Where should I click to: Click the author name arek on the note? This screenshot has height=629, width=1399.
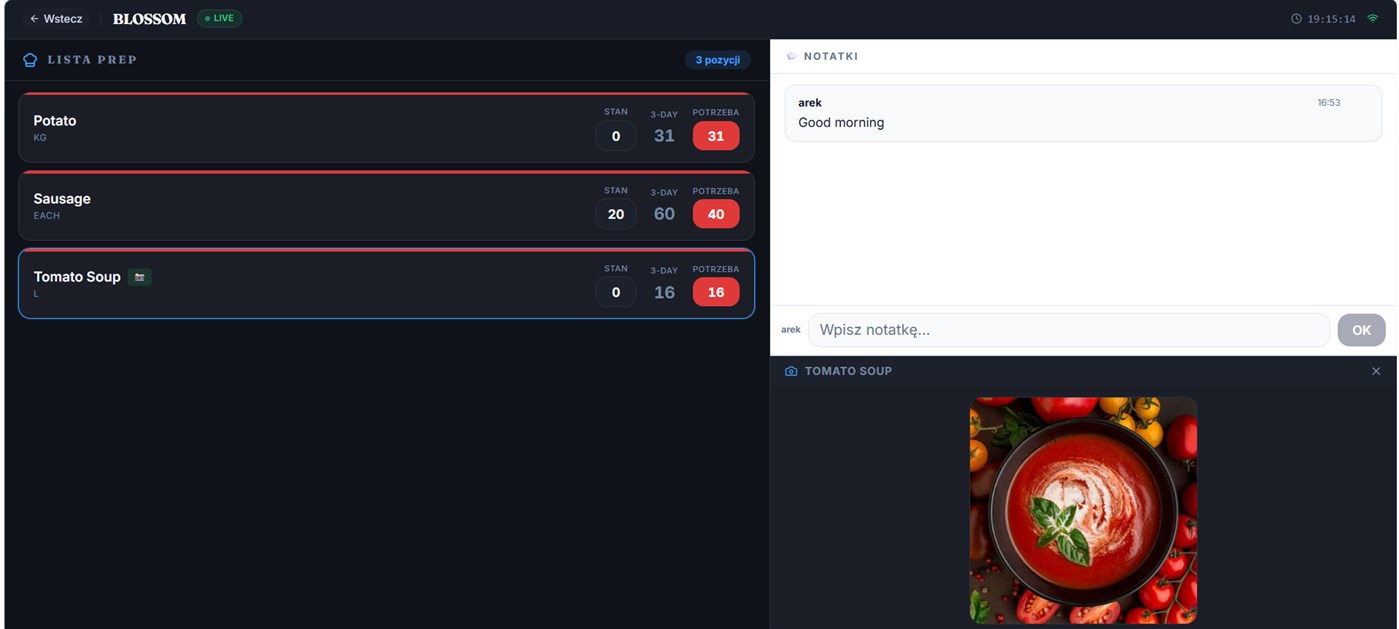(x=810, y=103)
